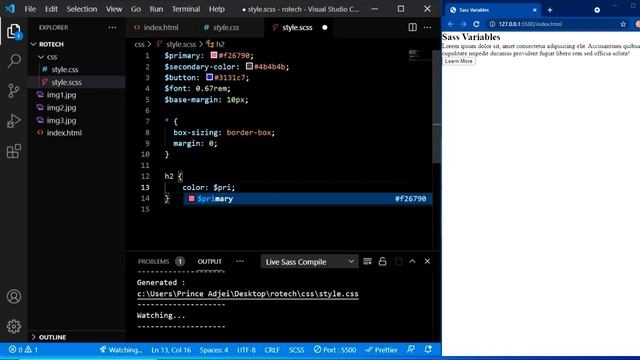Clear the output panel with list icon

pos(367,261)
